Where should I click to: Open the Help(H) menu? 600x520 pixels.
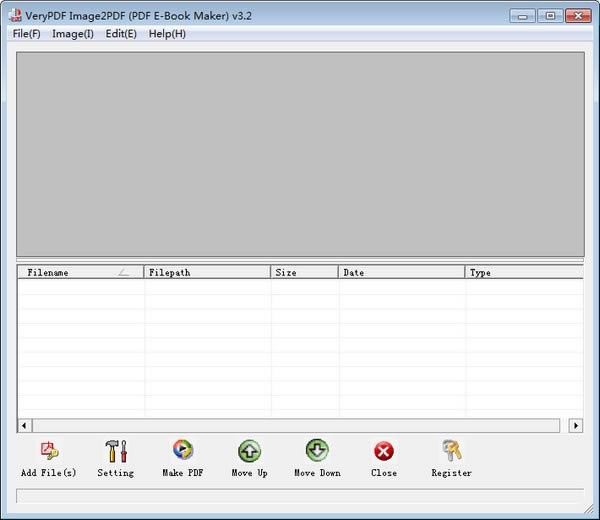point(167,34)
